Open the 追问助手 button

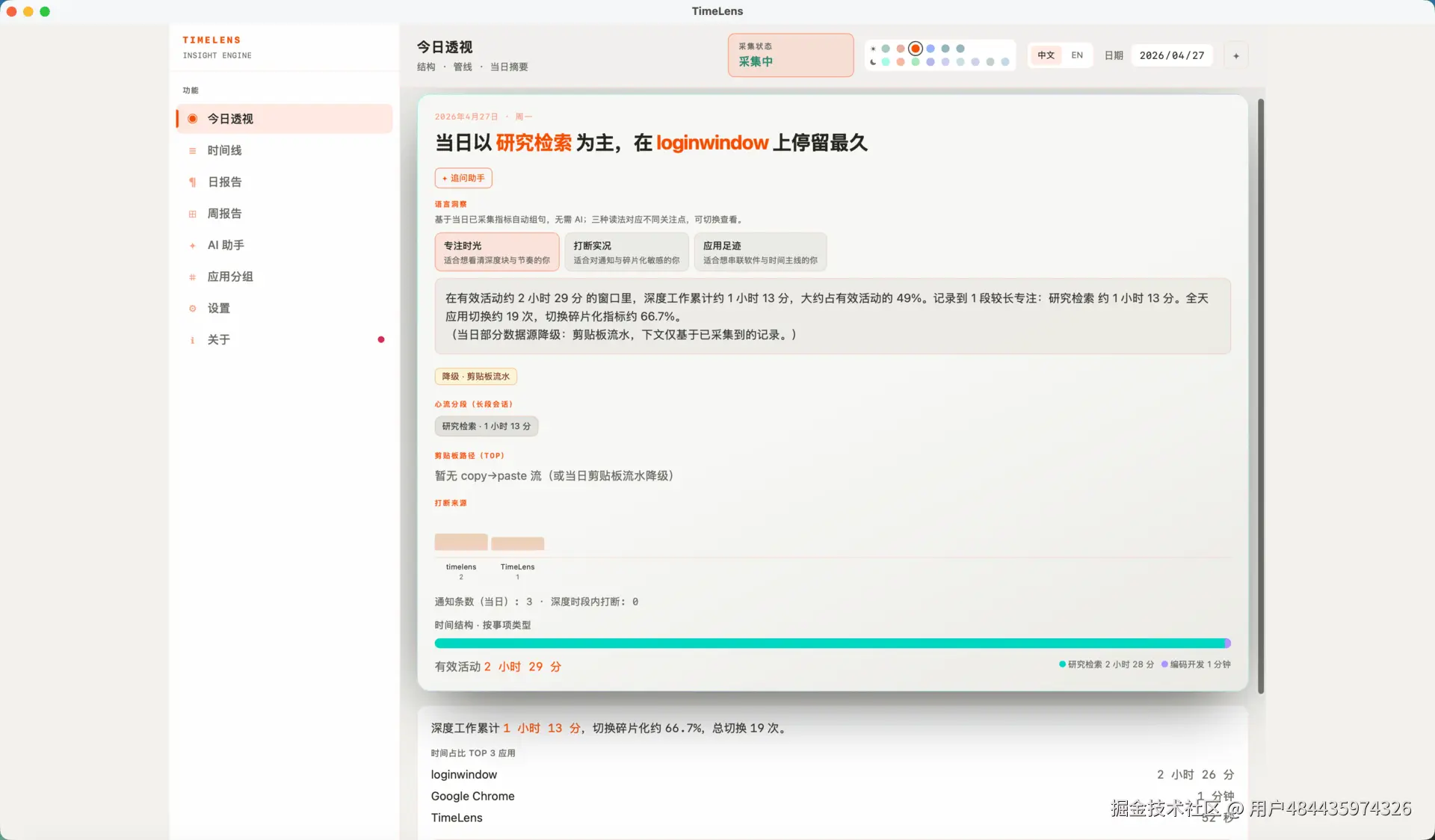pos(463,178)
